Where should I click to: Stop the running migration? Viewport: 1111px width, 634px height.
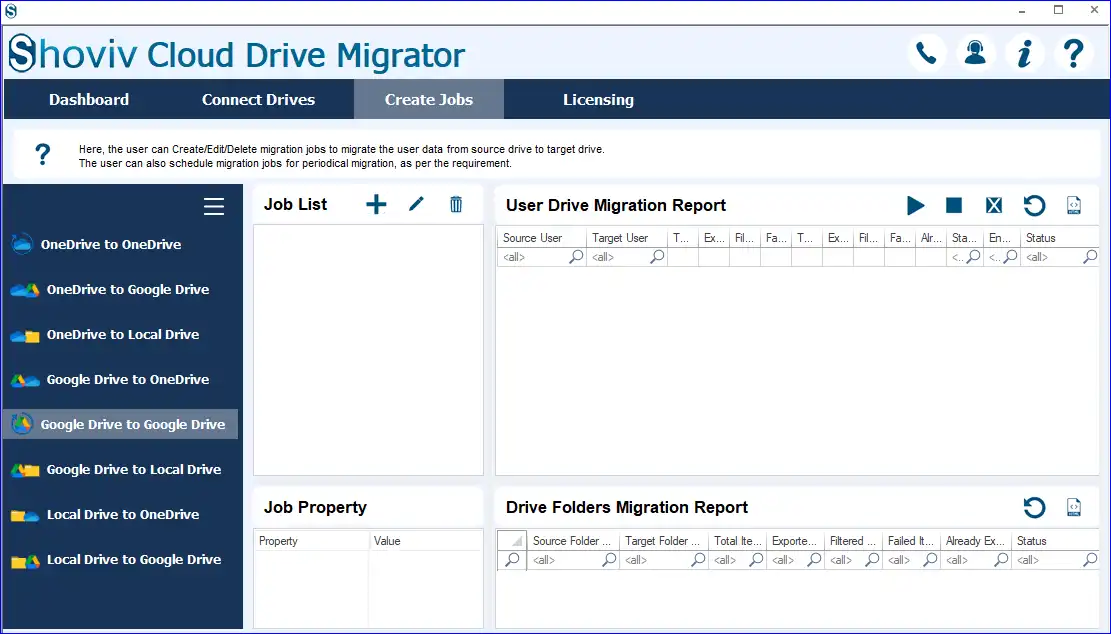coord(953,205)
